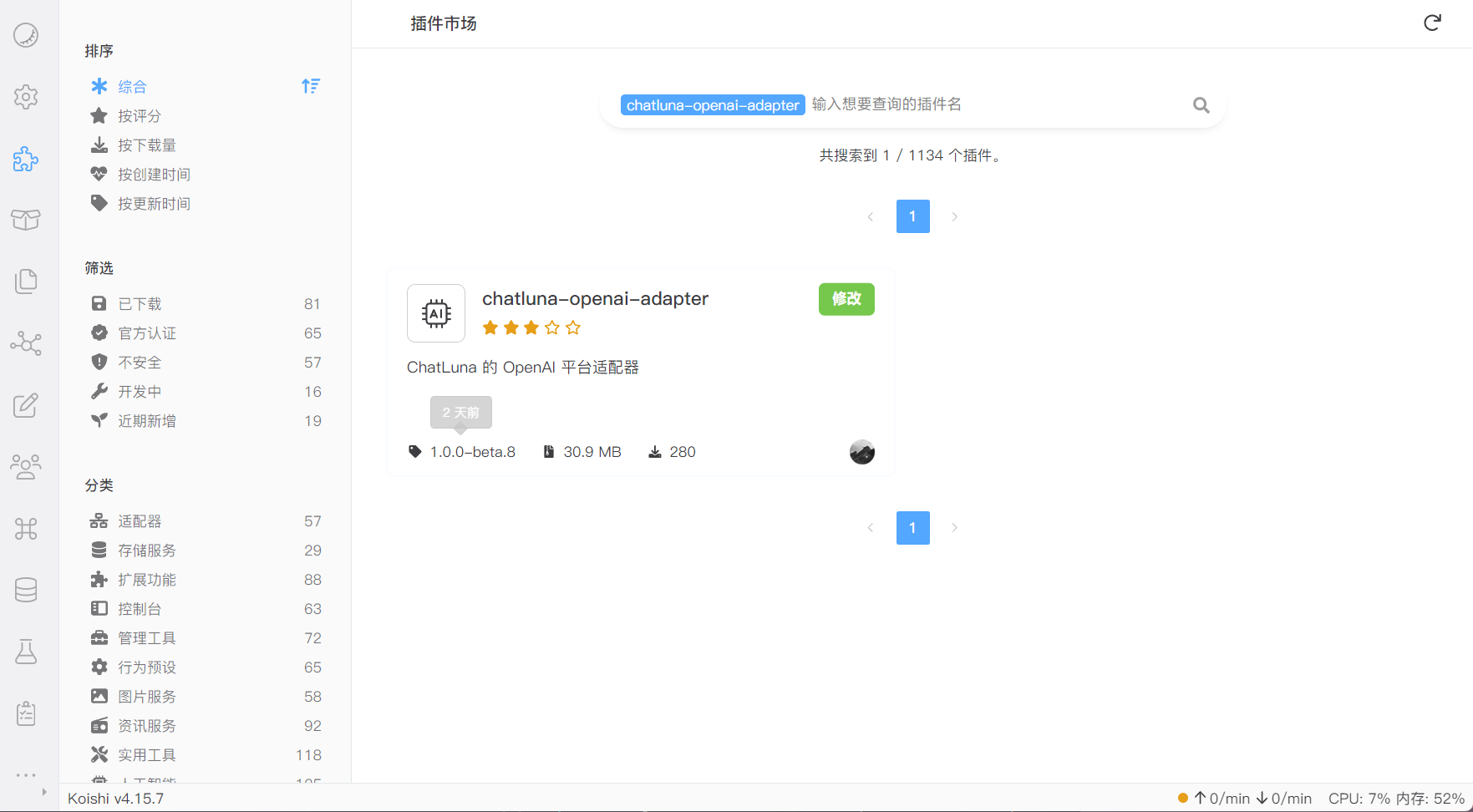Open the chatluna-openai-adapter plugin title link
Image resolution: width=1473 pixels, height=812 pixels.
tap(595, 299)
